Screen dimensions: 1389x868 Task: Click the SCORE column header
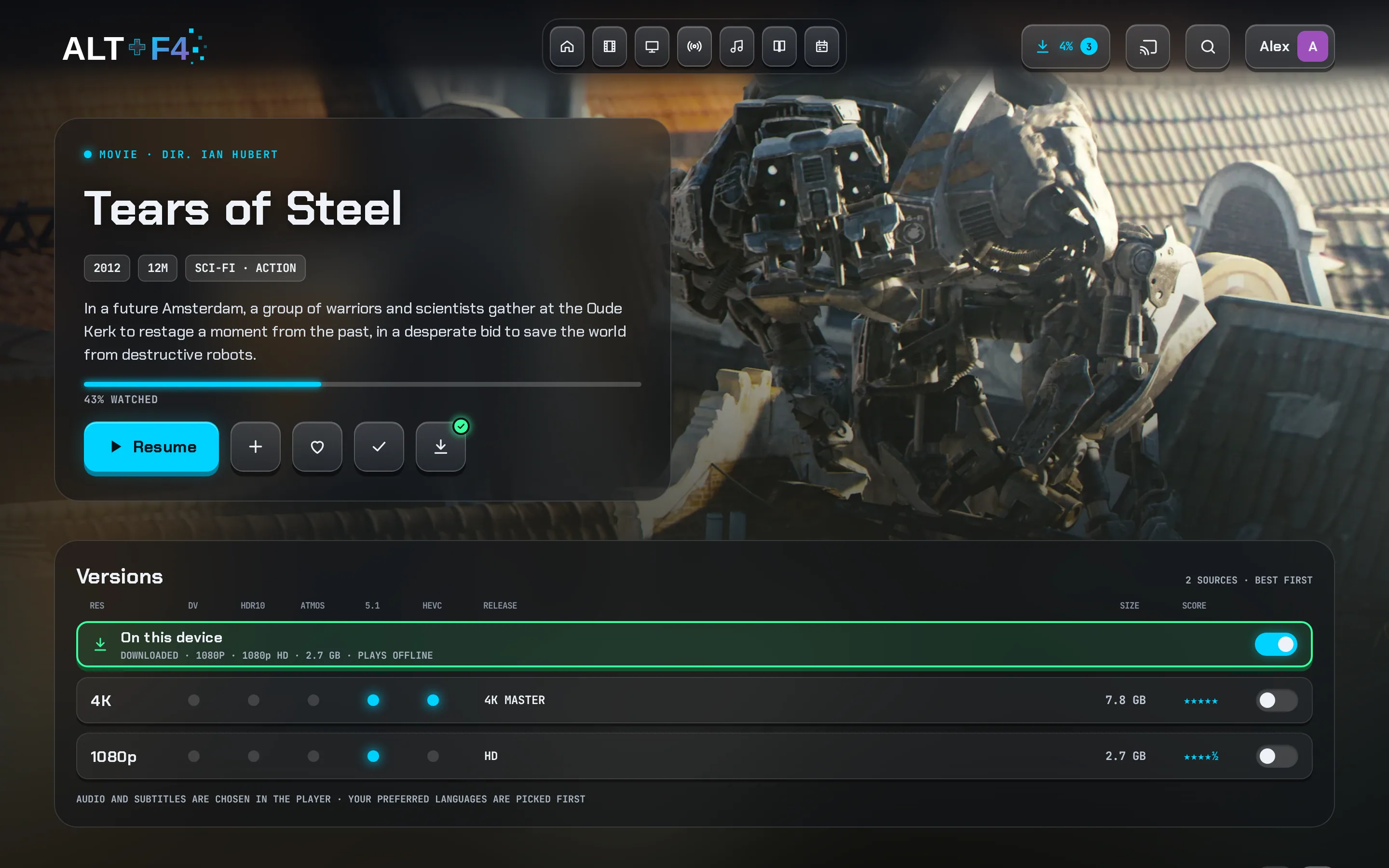[1194, 606]
